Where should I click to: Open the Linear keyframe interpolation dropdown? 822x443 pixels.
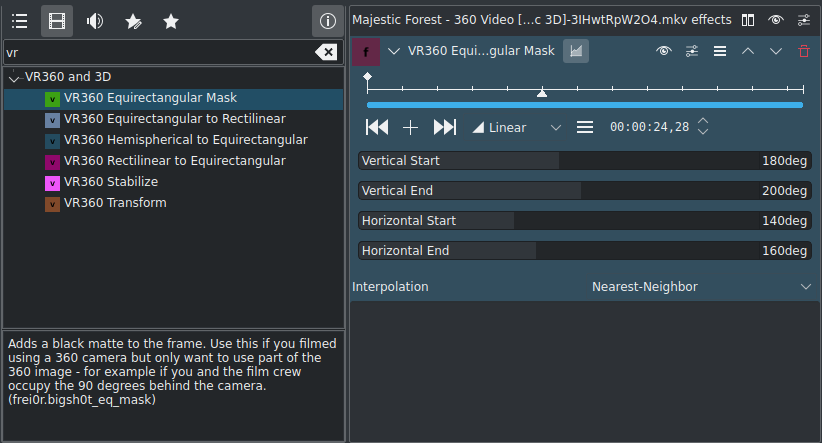coord(517,127)
